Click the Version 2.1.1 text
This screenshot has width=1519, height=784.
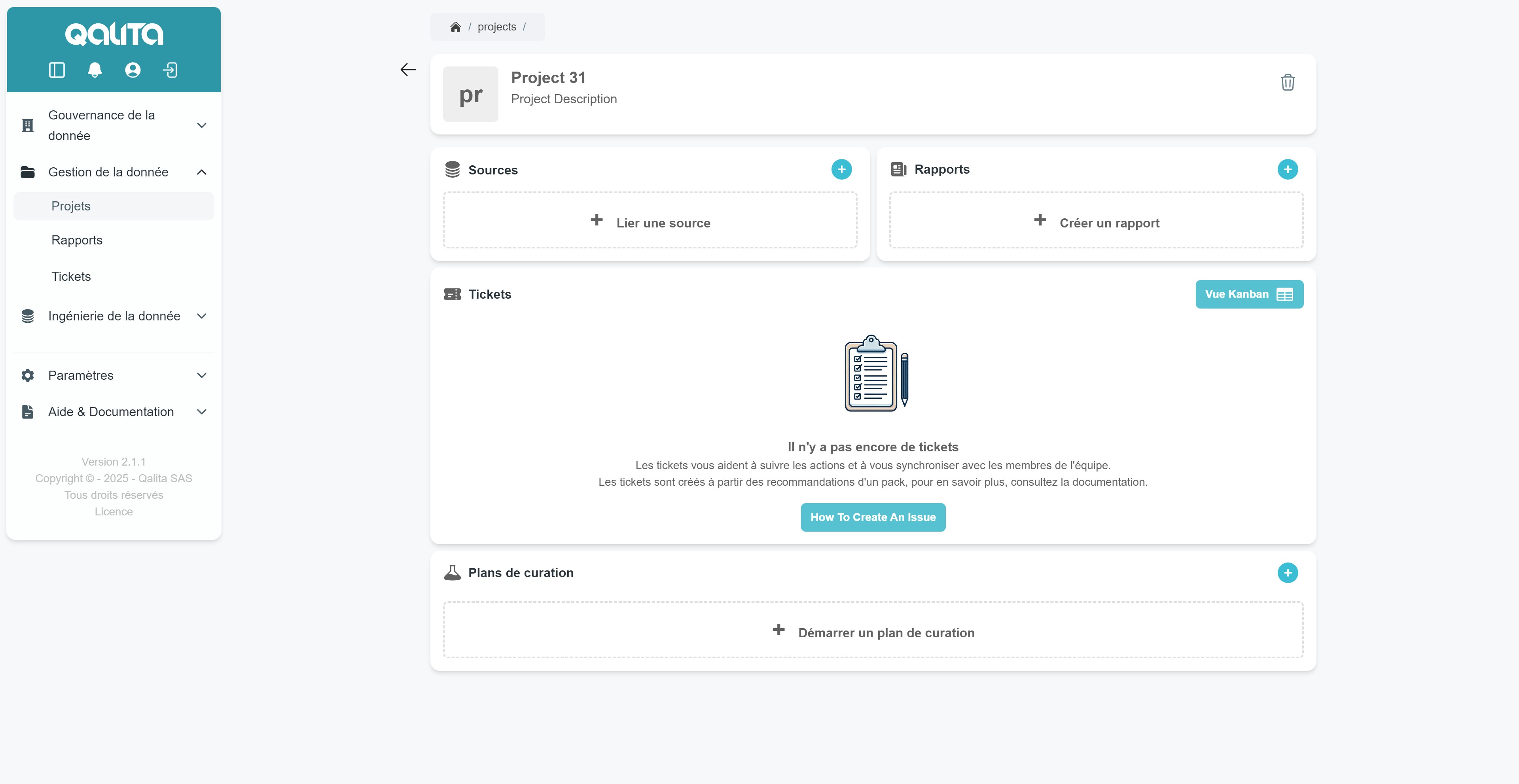click(x=114, y=462)
